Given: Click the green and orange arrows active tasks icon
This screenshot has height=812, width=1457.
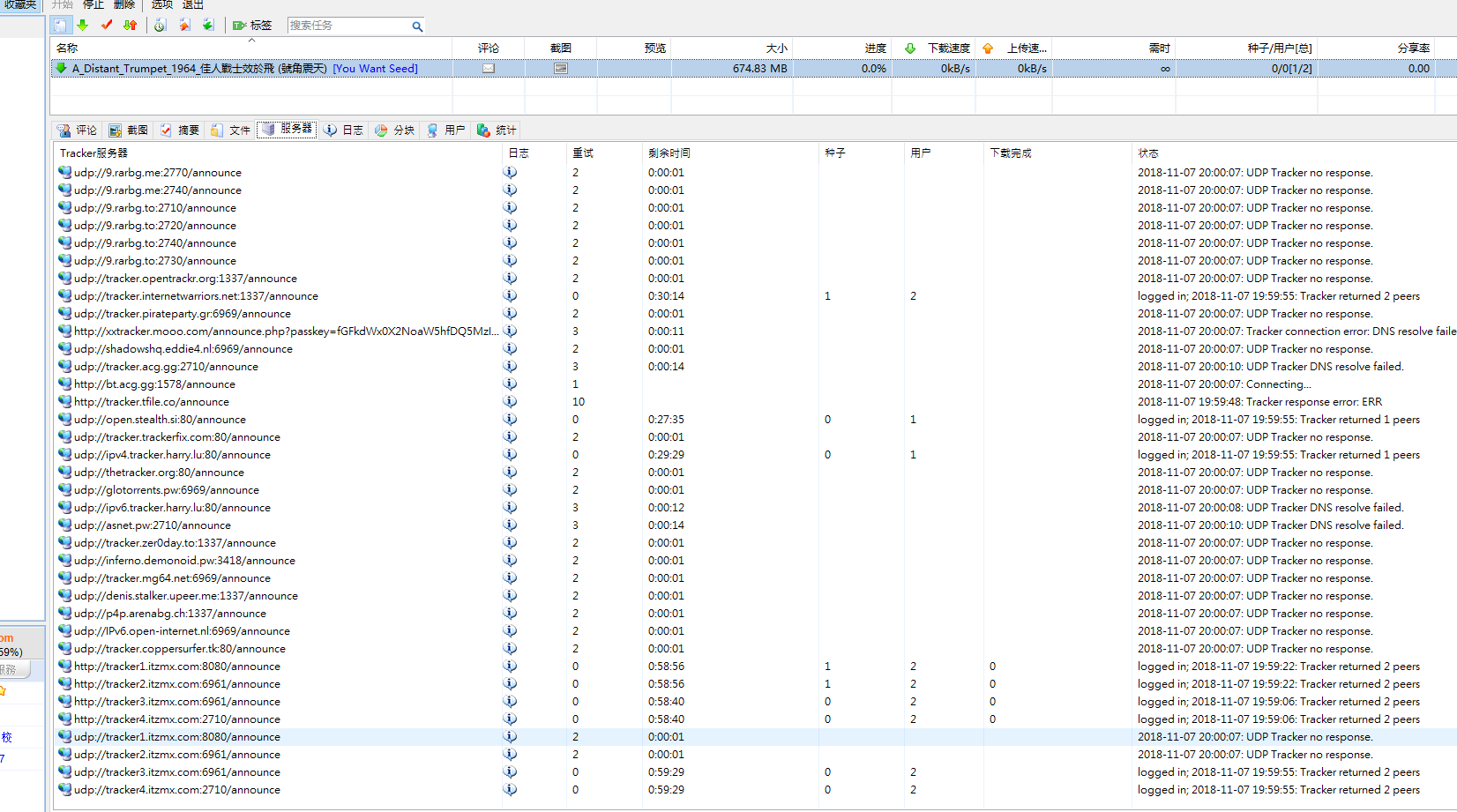Looking at the screenshot, I should tap(131, 26).
